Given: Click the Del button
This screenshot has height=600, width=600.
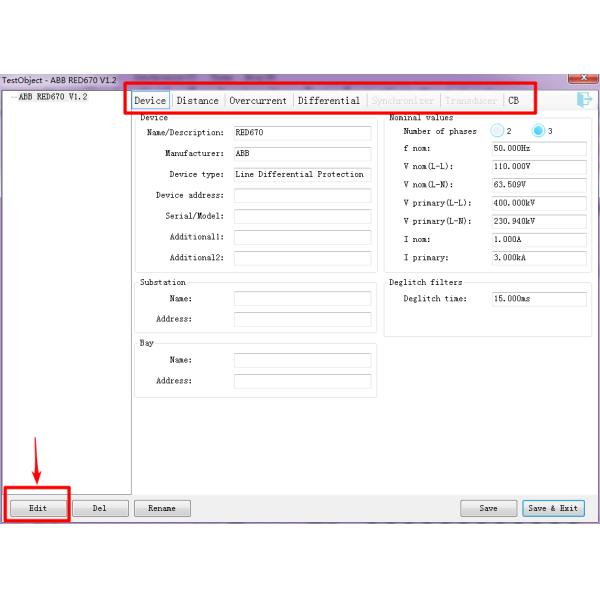Looking at the screenshot, I should [x=100, y=508].
